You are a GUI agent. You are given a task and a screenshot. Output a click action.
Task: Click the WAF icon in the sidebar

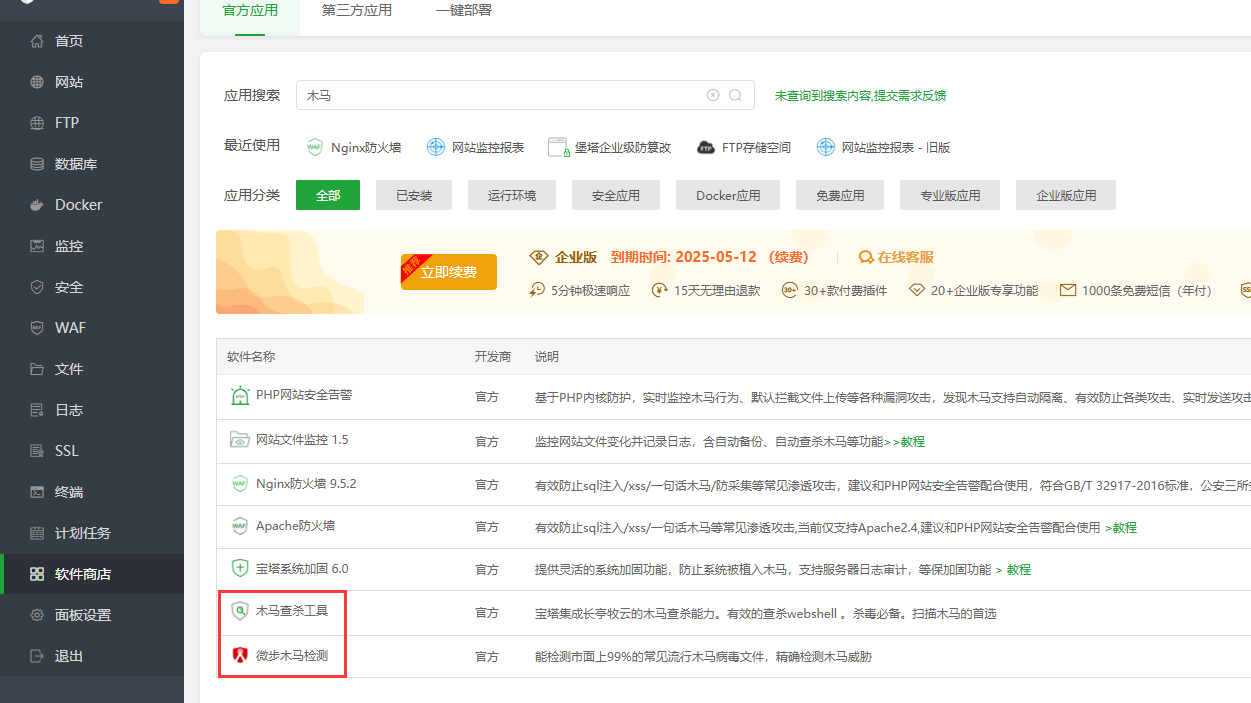[37, 328]
